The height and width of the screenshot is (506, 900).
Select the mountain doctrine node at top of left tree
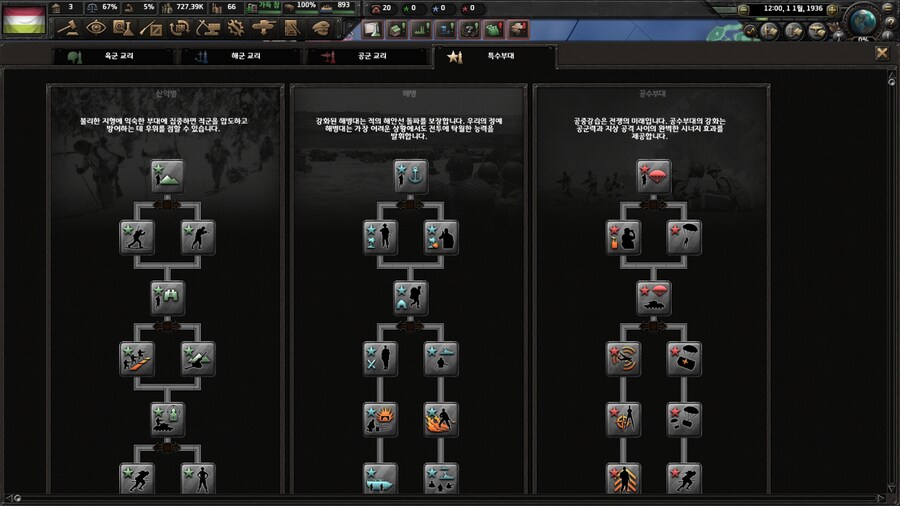[167, 176]
